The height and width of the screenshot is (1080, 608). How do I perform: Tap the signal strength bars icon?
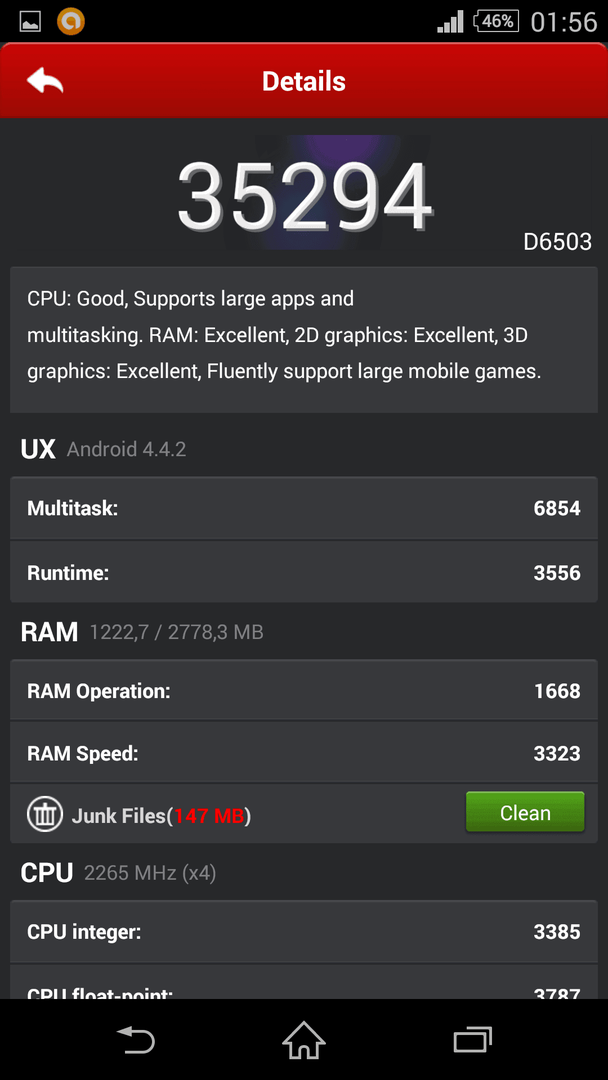pos(450,23)
